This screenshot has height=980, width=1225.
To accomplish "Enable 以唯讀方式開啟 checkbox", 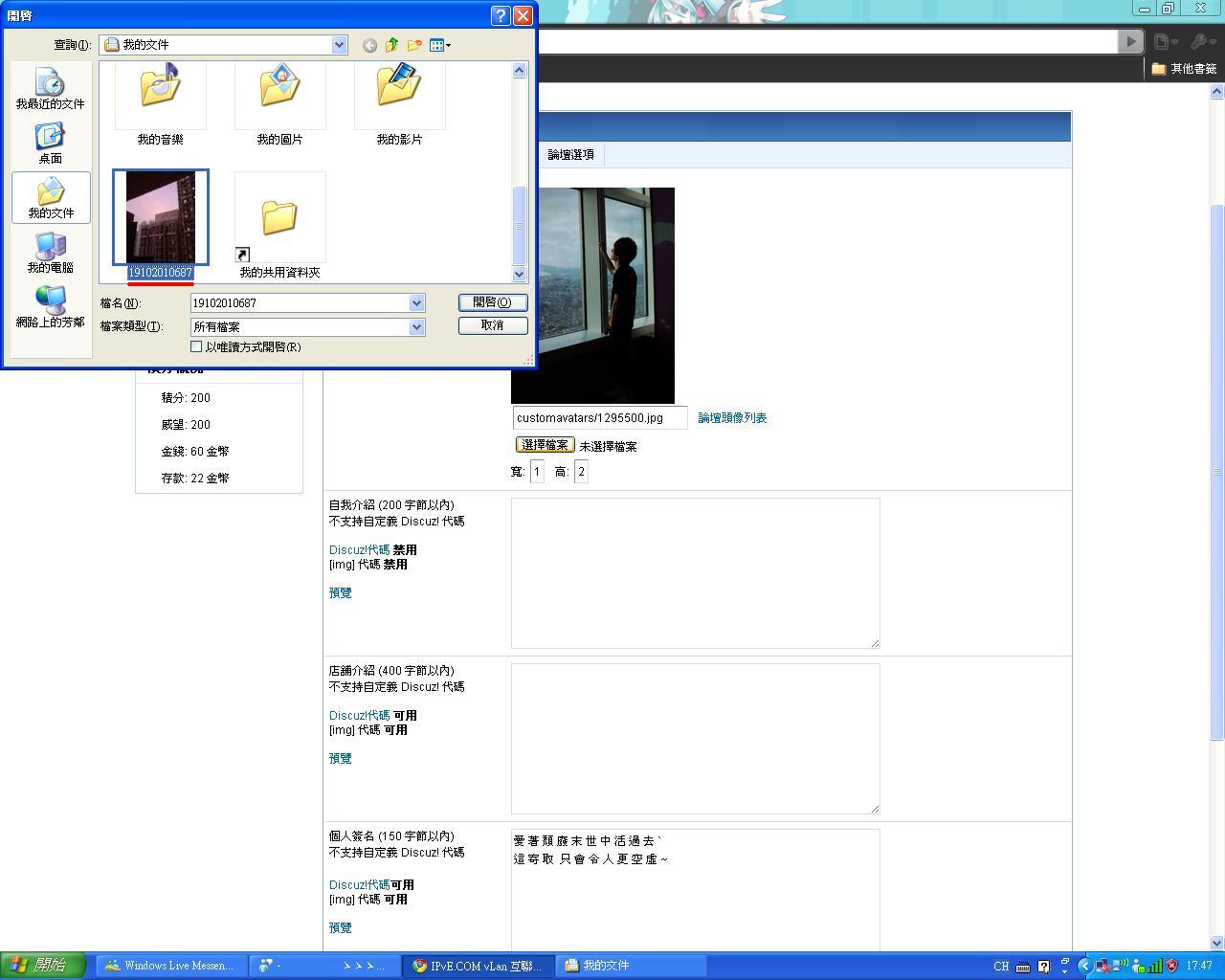I will (196, 347).
